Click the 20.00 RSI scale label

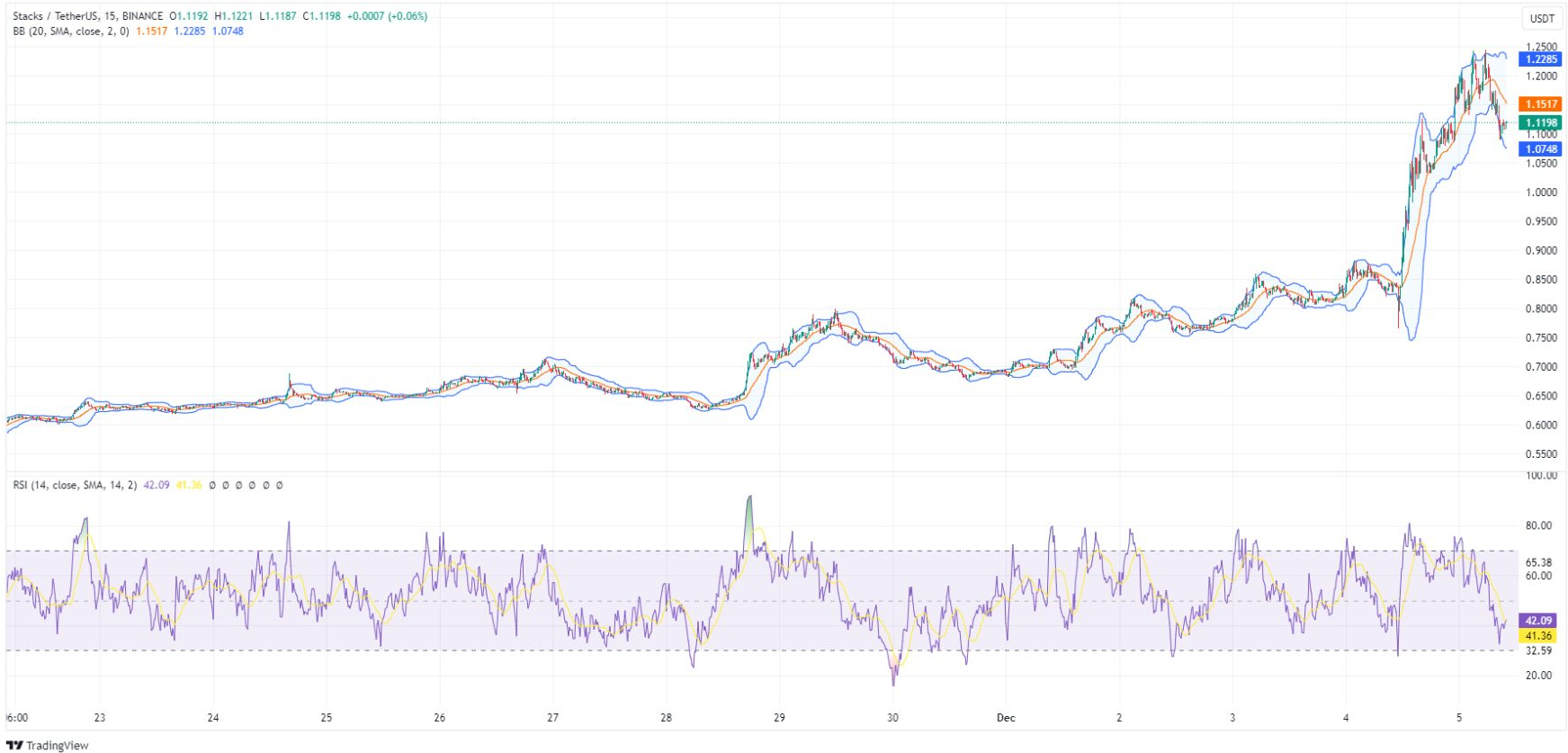pos(1538,676)
